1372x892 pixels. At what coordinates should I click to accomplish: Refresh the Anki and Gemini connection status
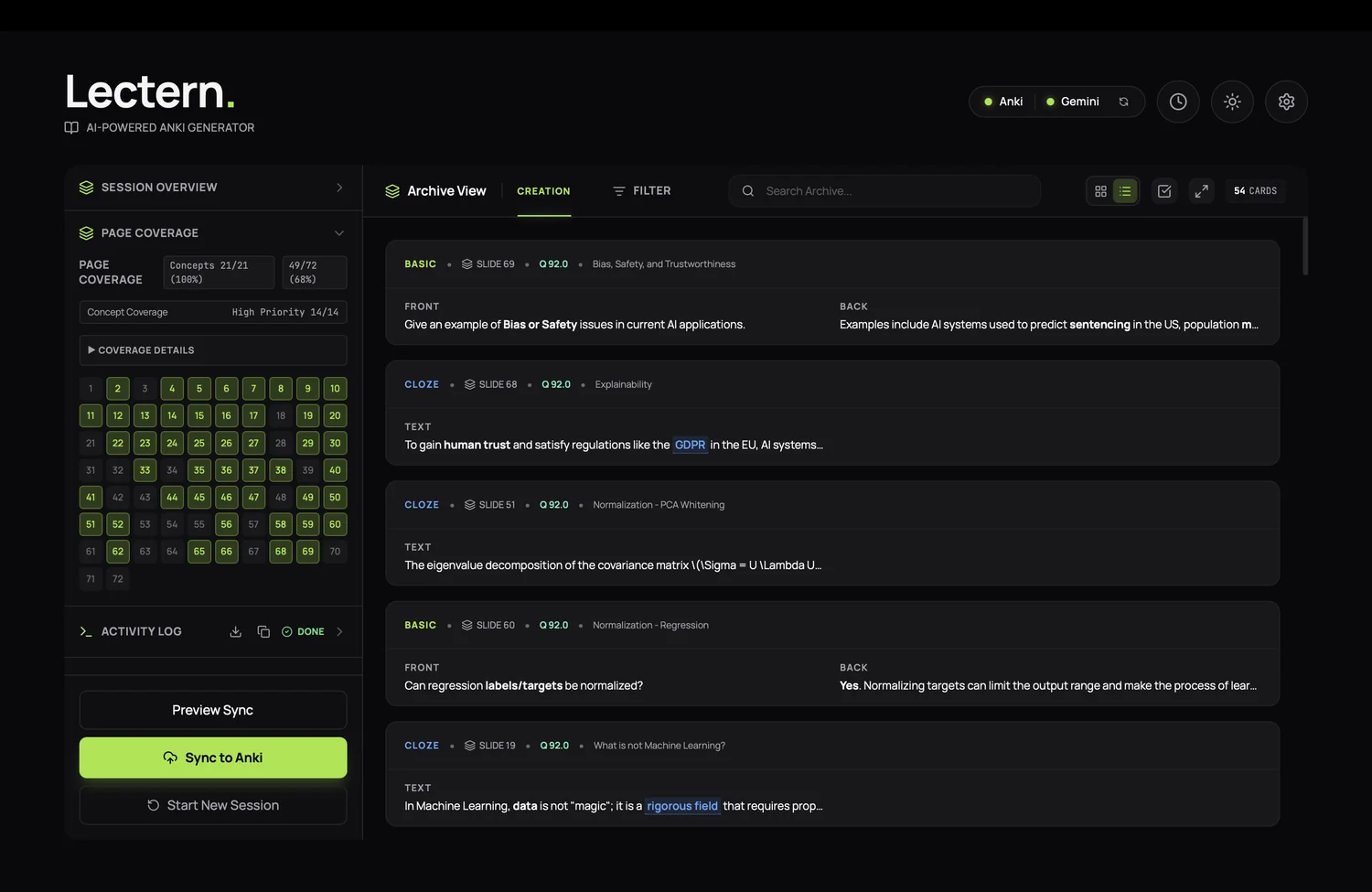[x=1124, y=102]
